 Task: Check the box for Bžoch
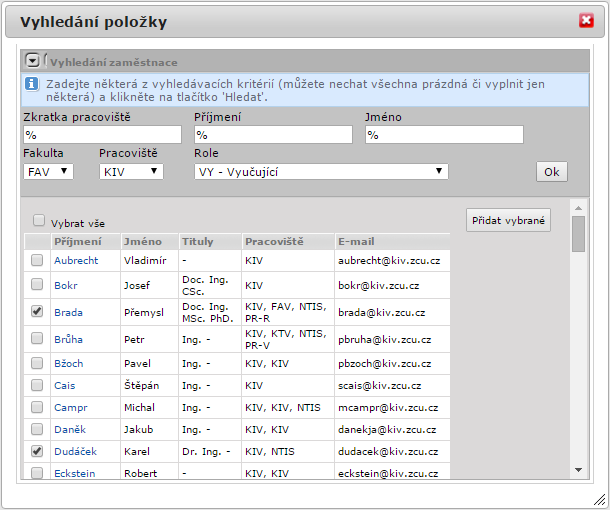point(37,363)
